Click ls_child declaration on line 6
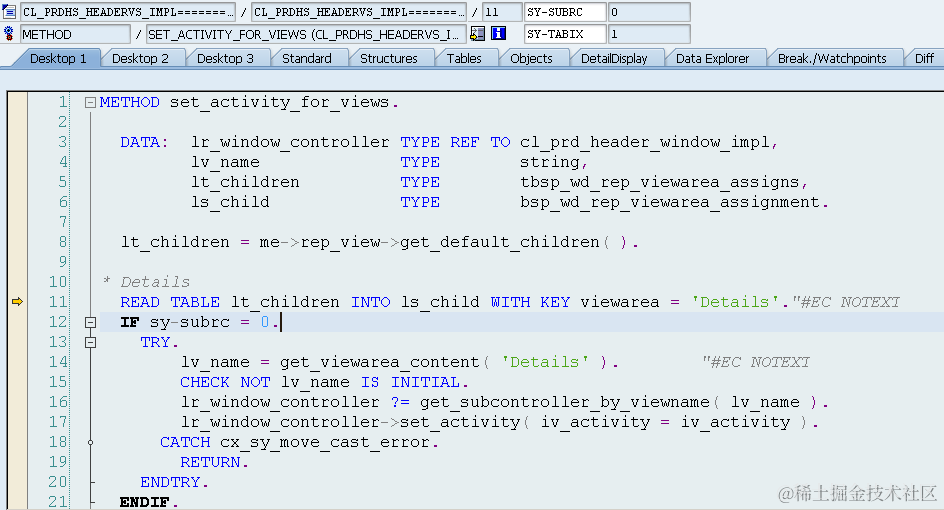The width and height of the screenshot is (944, 510). pyautogui.click(x=230, y=202)
